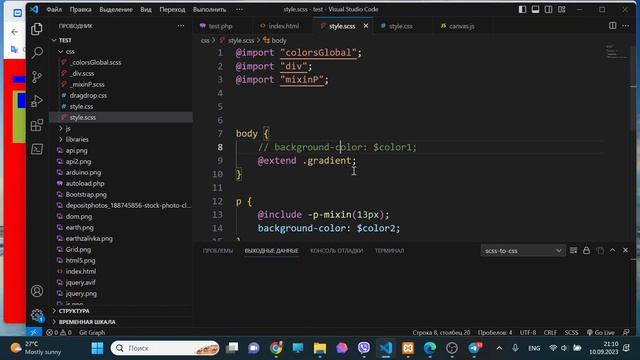Image resolution: width=640 pixels, height=360 pixels.
Task: Close the style.scss tab
Action: point(366,26)
